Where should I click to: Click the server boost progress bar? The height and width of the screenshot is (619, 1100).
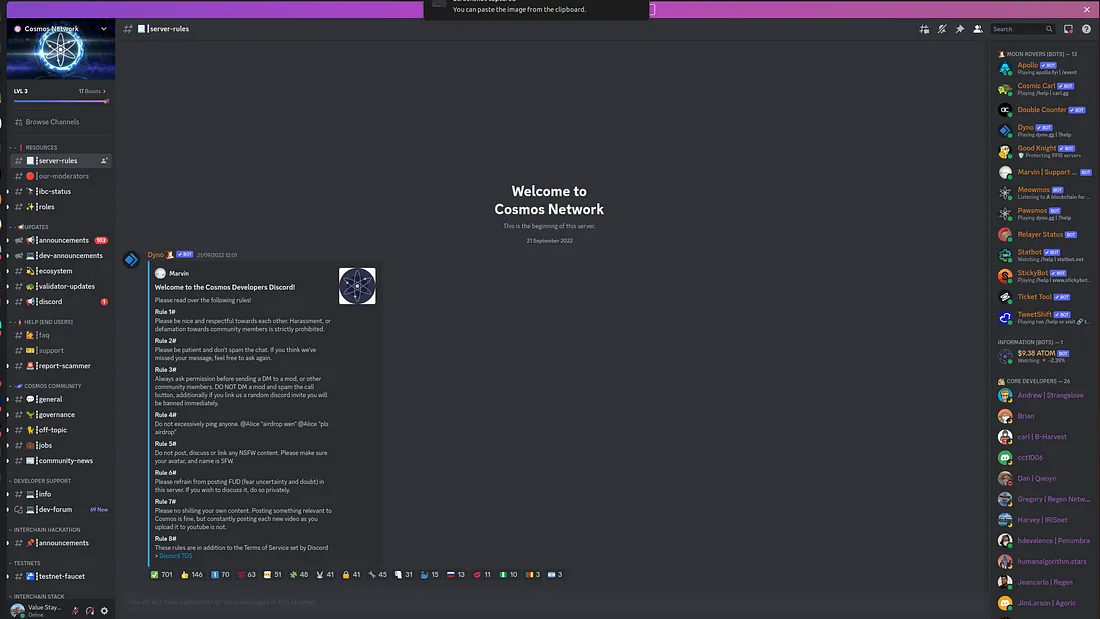[60, 101]
